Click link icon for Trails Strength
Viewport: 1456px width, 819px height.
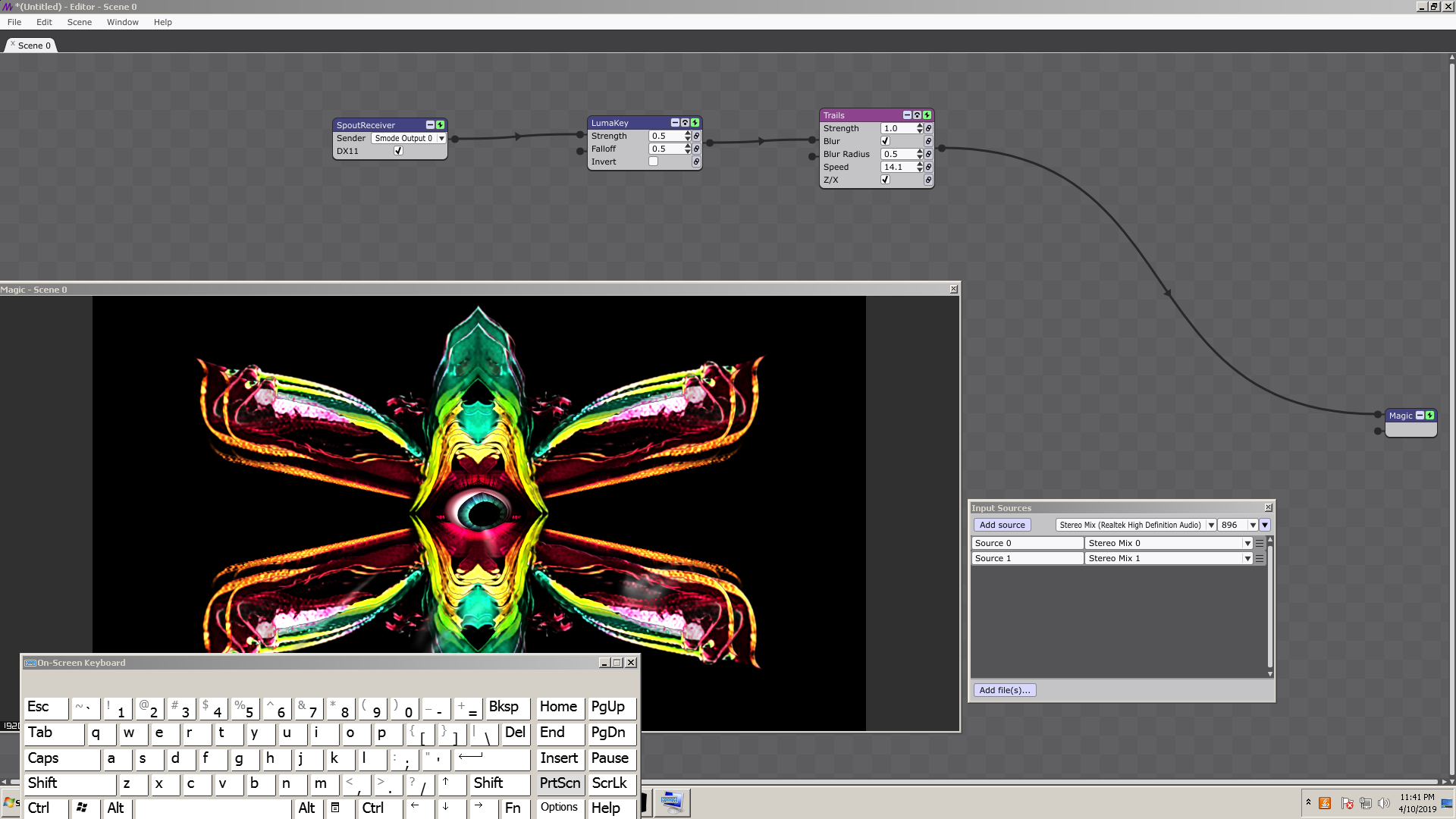[928, 129]
